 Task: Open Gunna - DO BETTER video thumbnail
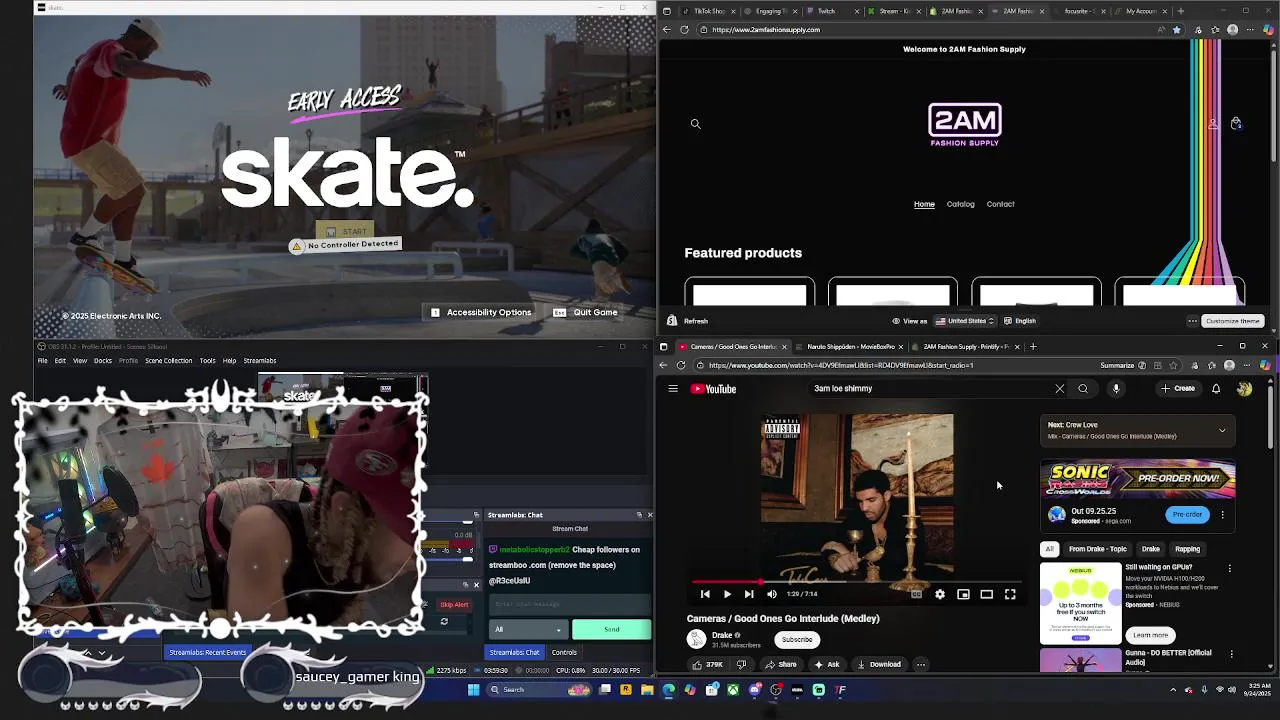(1081, 661)
